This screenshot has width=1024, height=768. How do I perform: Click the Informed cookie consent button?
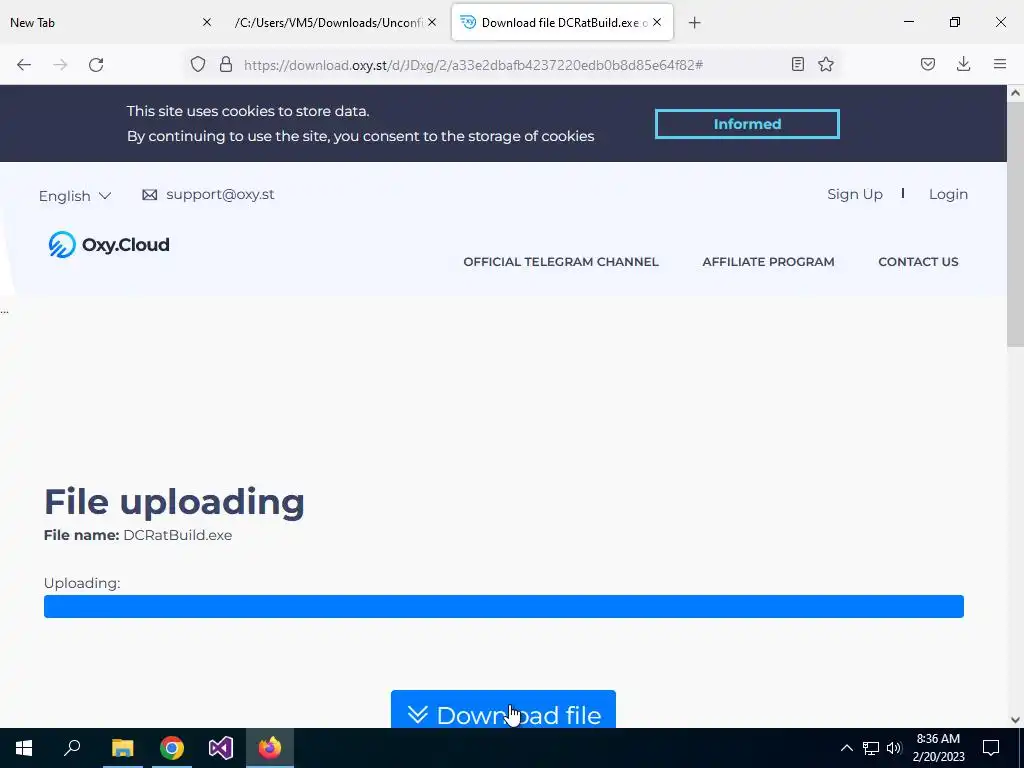click(x=747, y=124)
